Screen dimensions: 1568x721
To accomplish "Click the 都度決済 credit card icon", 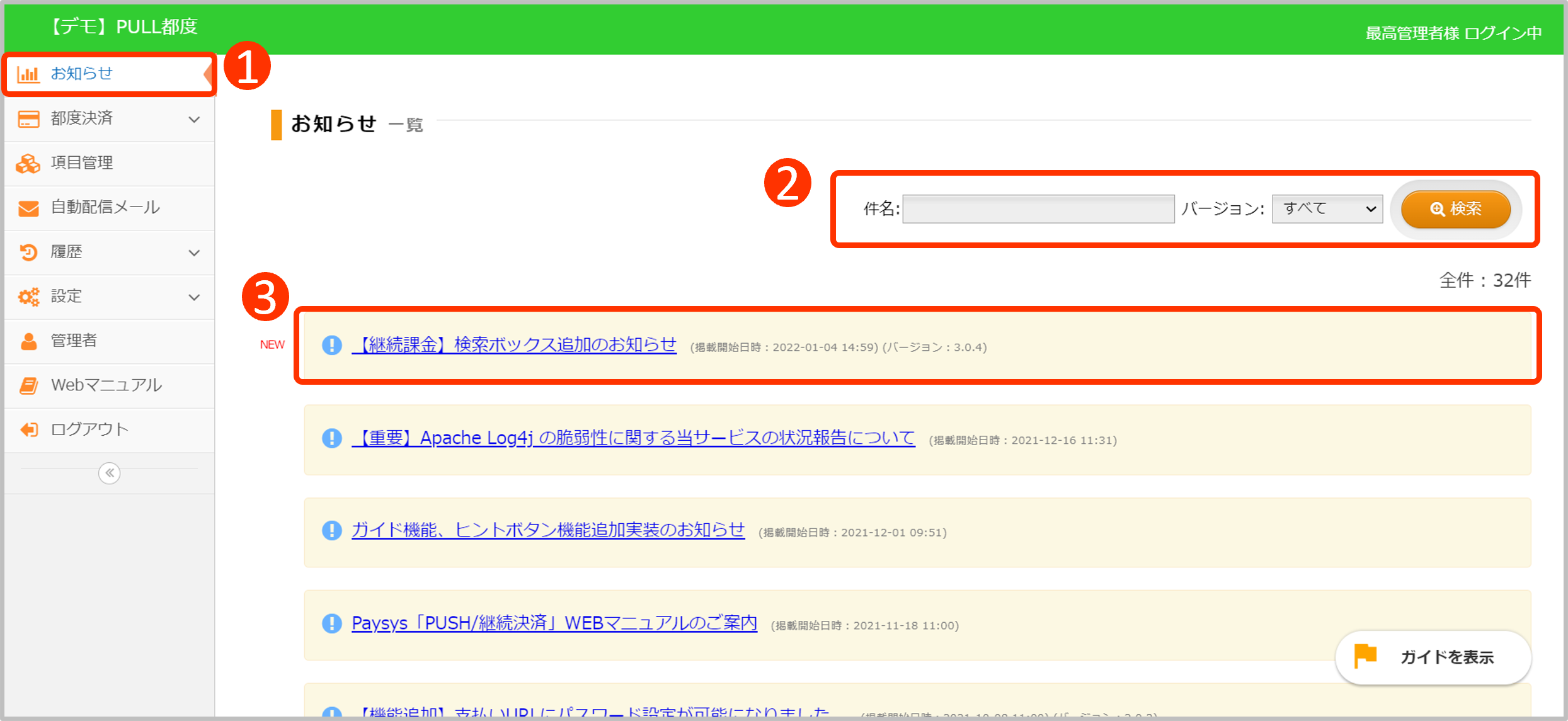I will (x=28, y=118).
